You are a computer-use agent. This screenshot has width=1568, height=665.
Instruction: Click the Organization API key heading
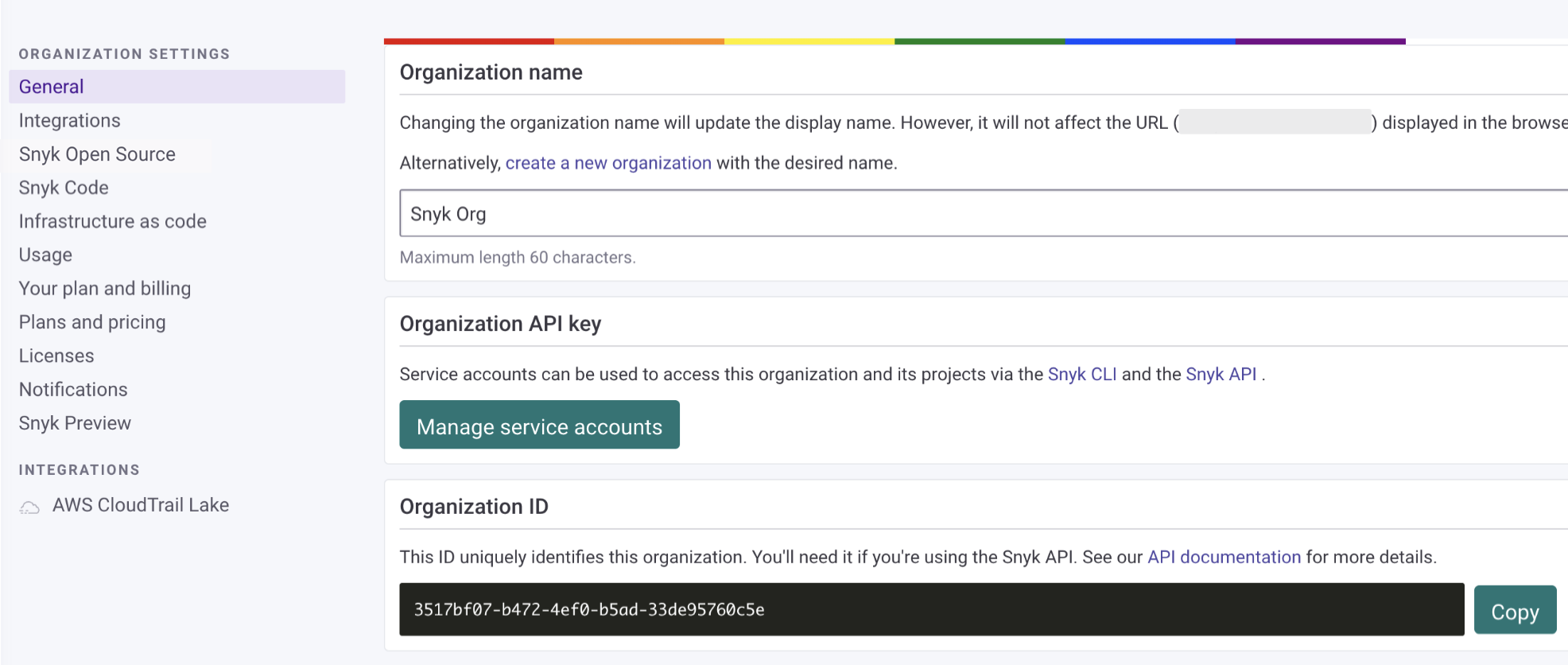(500, 324)
